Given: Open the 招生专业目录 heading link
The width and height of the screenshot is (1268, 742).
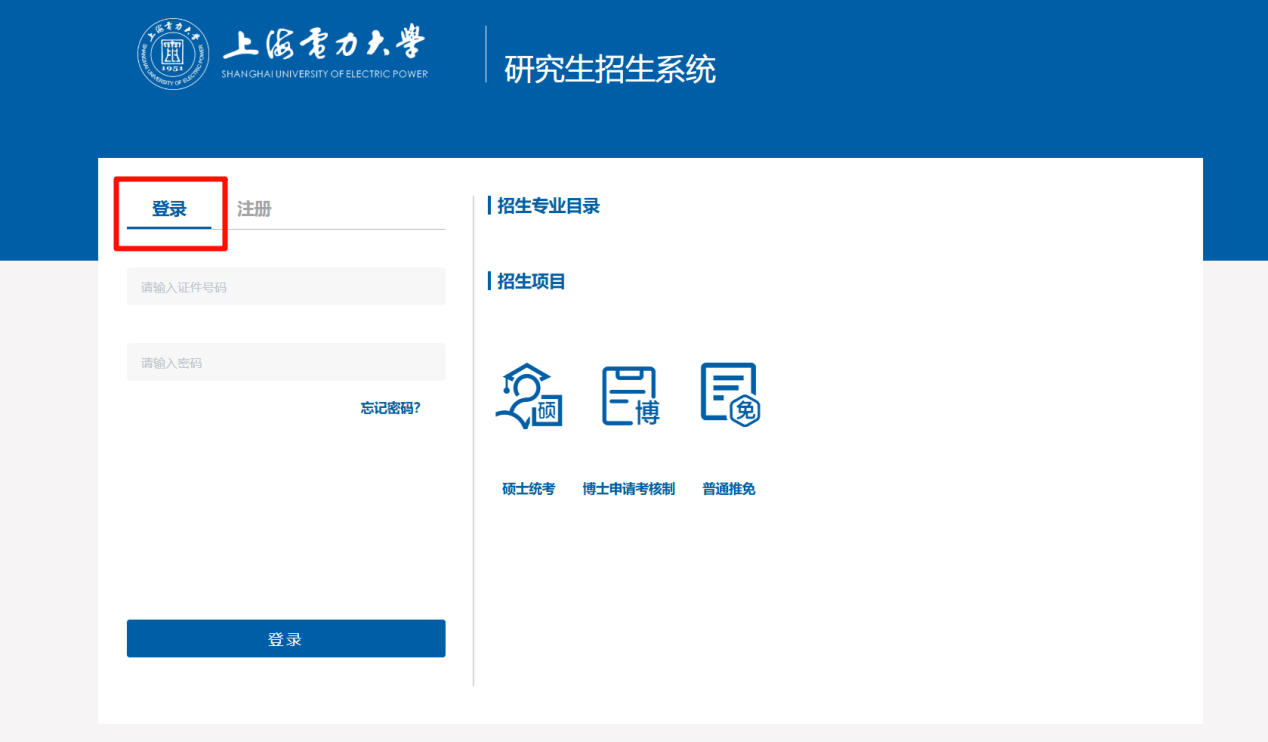Looking at the screenshot, I should click(548, 206).
